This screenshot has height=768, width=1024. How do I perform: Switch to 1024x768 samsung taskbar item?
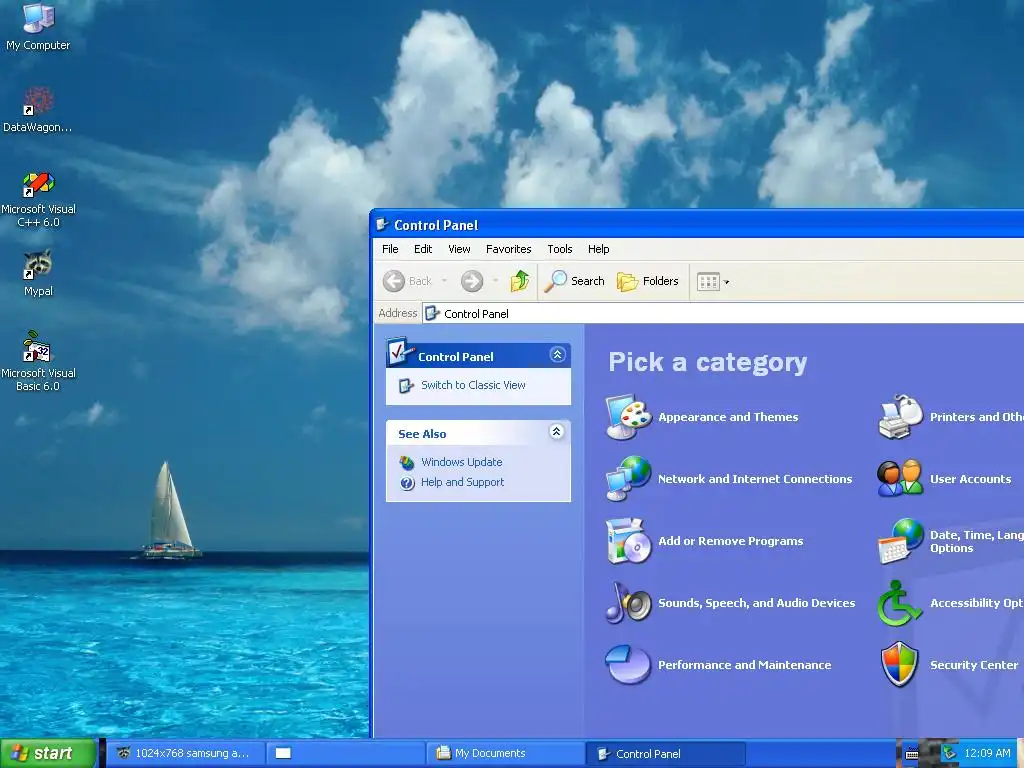[186, 754]
